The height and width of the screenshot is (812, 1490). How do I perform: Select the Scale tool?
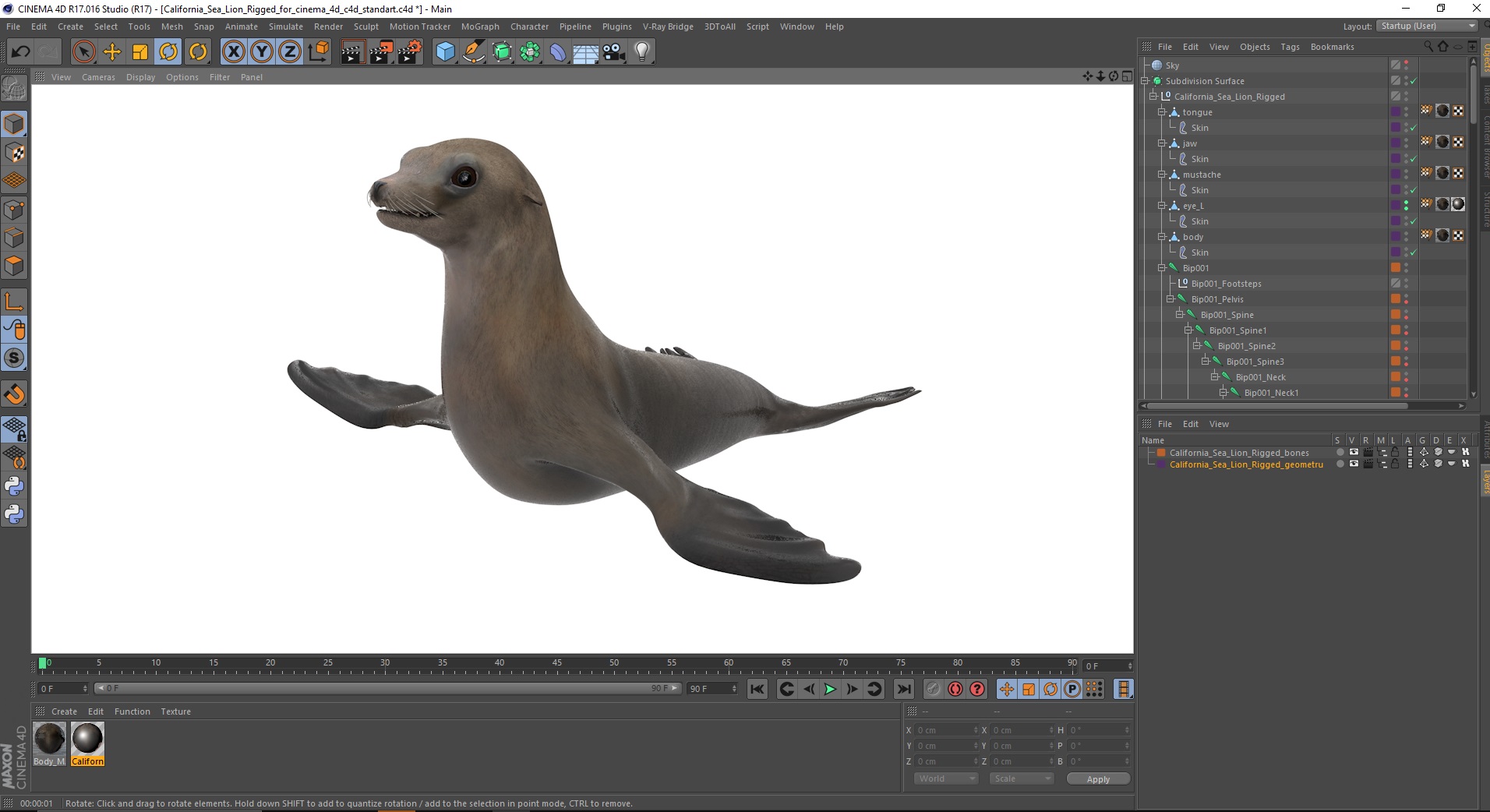[x=140, y=52]
